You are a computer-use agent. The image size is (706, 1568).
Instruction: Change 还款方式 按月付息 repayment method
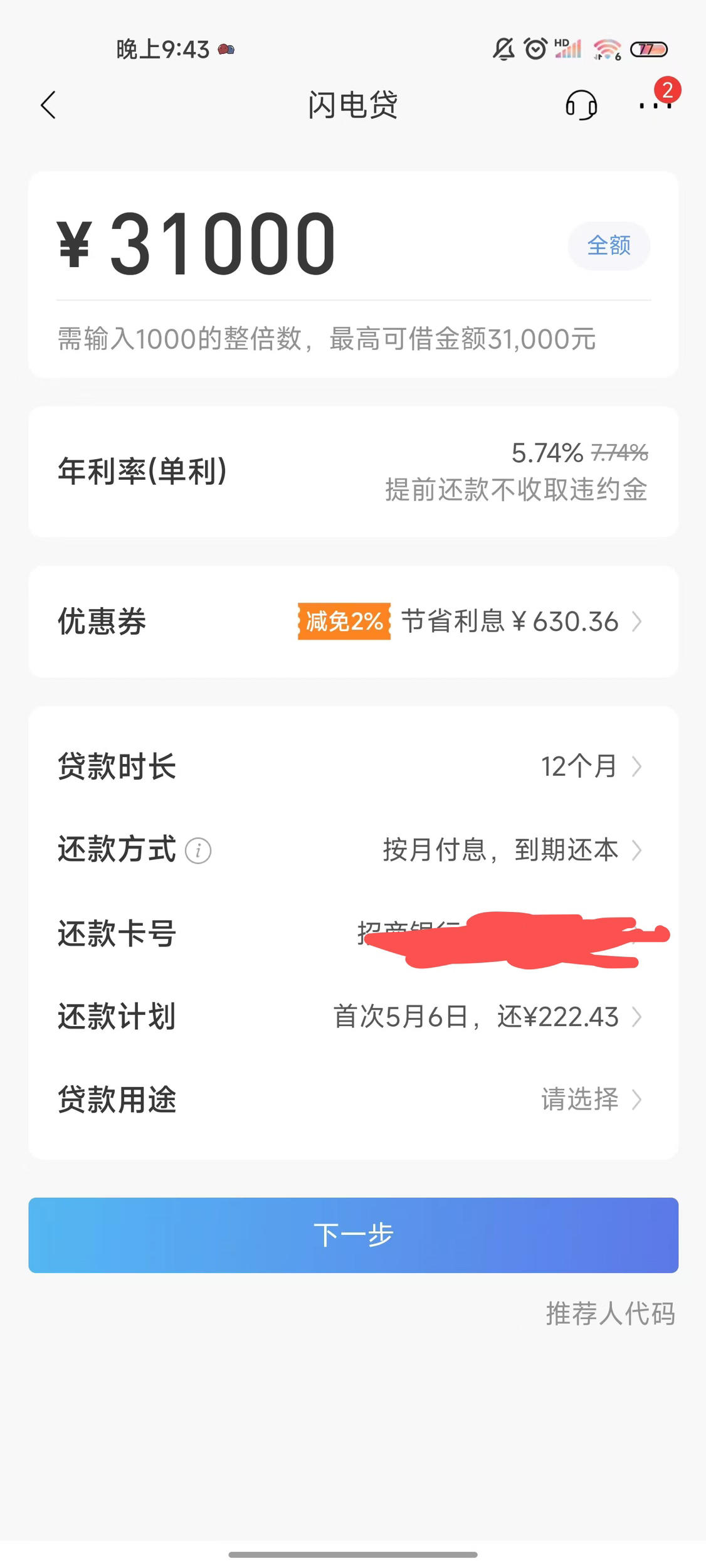353,850
